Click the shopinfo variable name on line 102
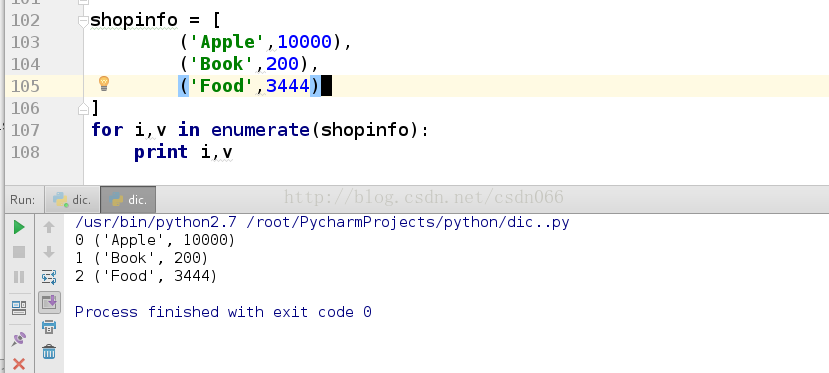The width and height of the screenshot is (829, 373). coord(134,20)
